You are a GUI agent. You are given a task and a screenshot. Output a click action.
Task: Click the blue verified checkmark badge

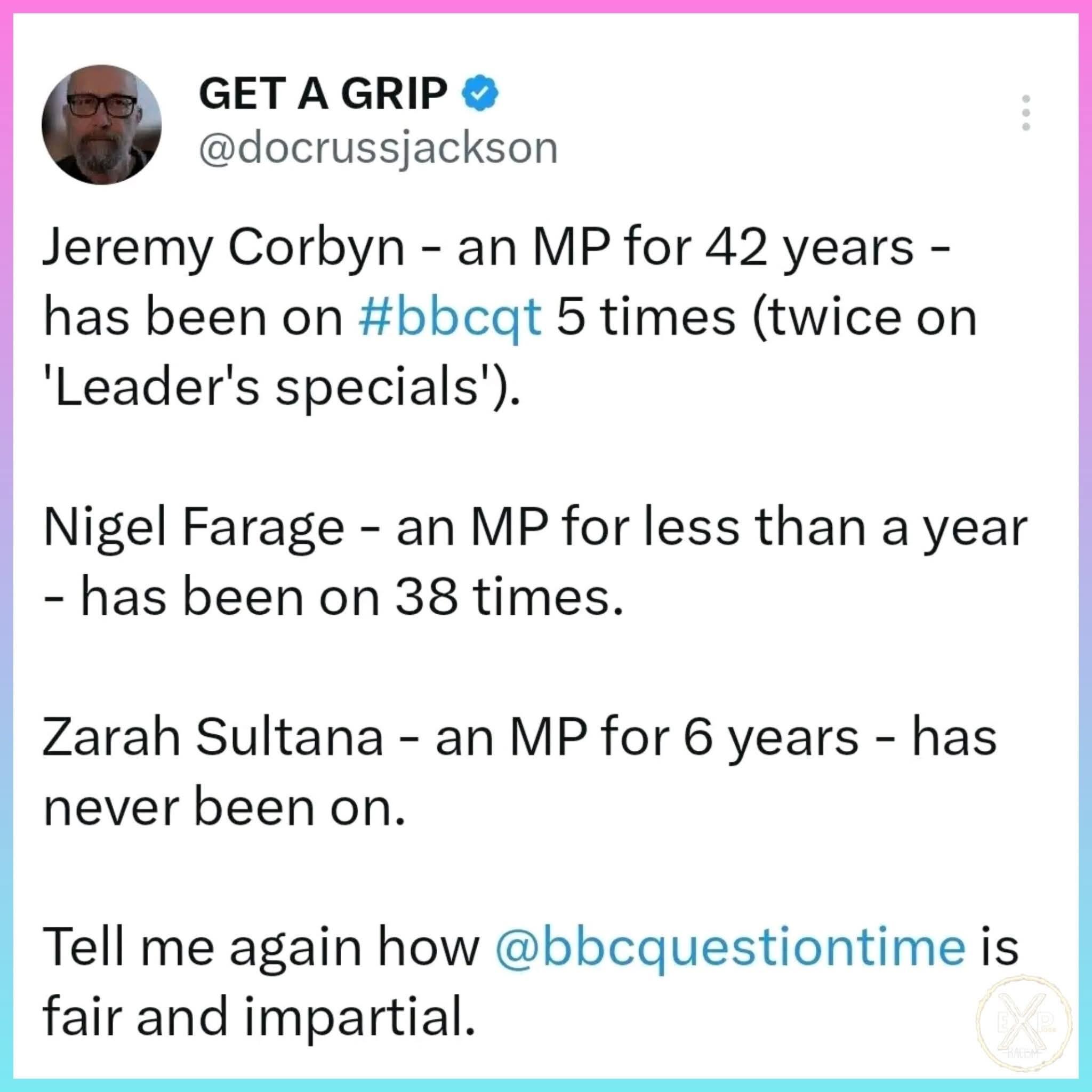click(x=480, y=93)
